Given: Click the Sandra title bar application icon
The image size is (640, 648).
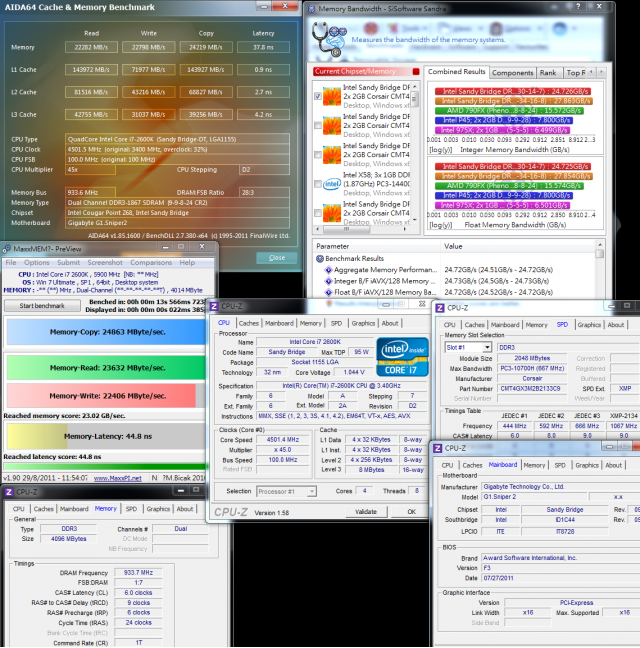Looking at the screenshot, I should tap(312, 9).
